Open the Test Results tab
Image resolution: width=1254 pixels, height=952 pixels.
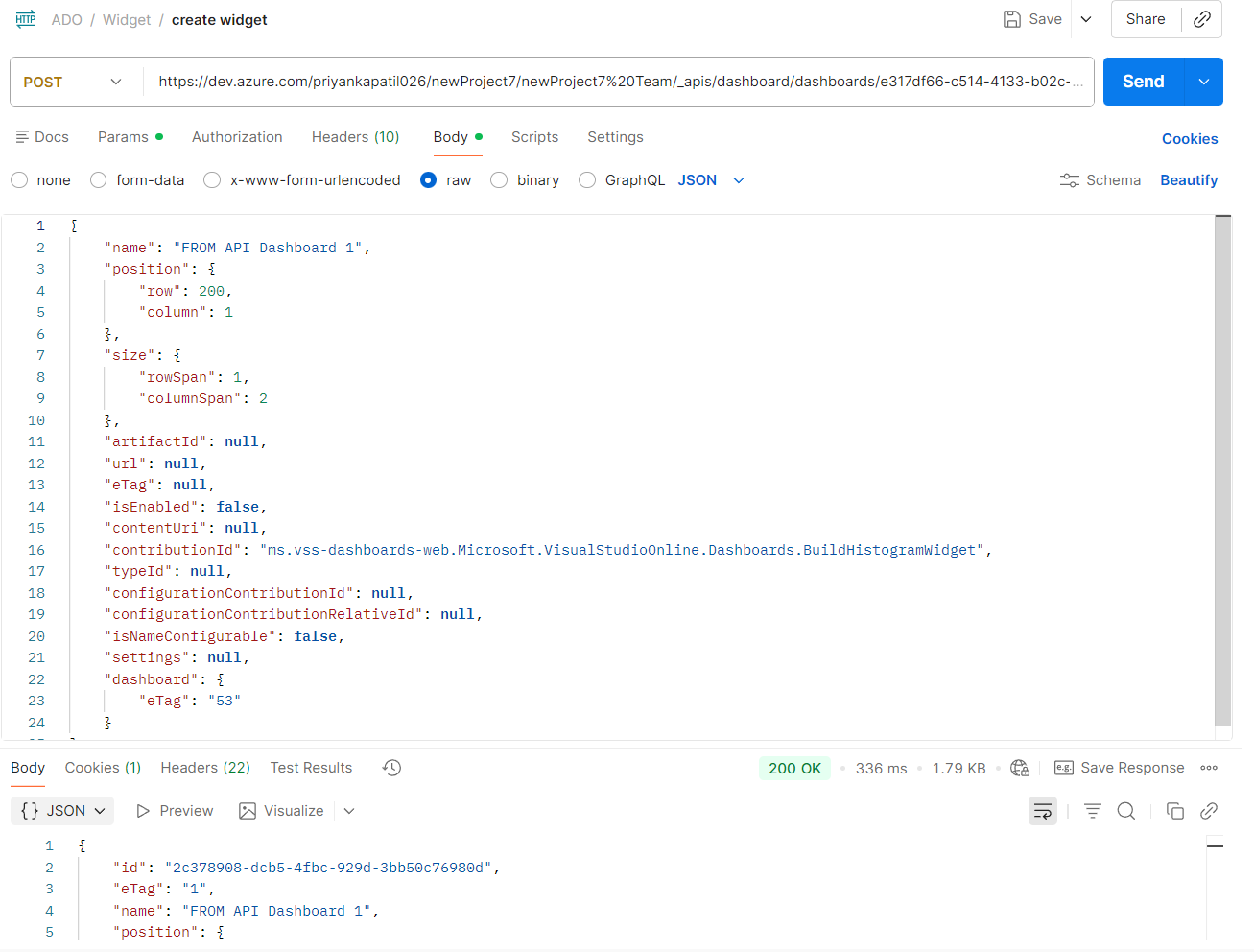click(311, 768)
